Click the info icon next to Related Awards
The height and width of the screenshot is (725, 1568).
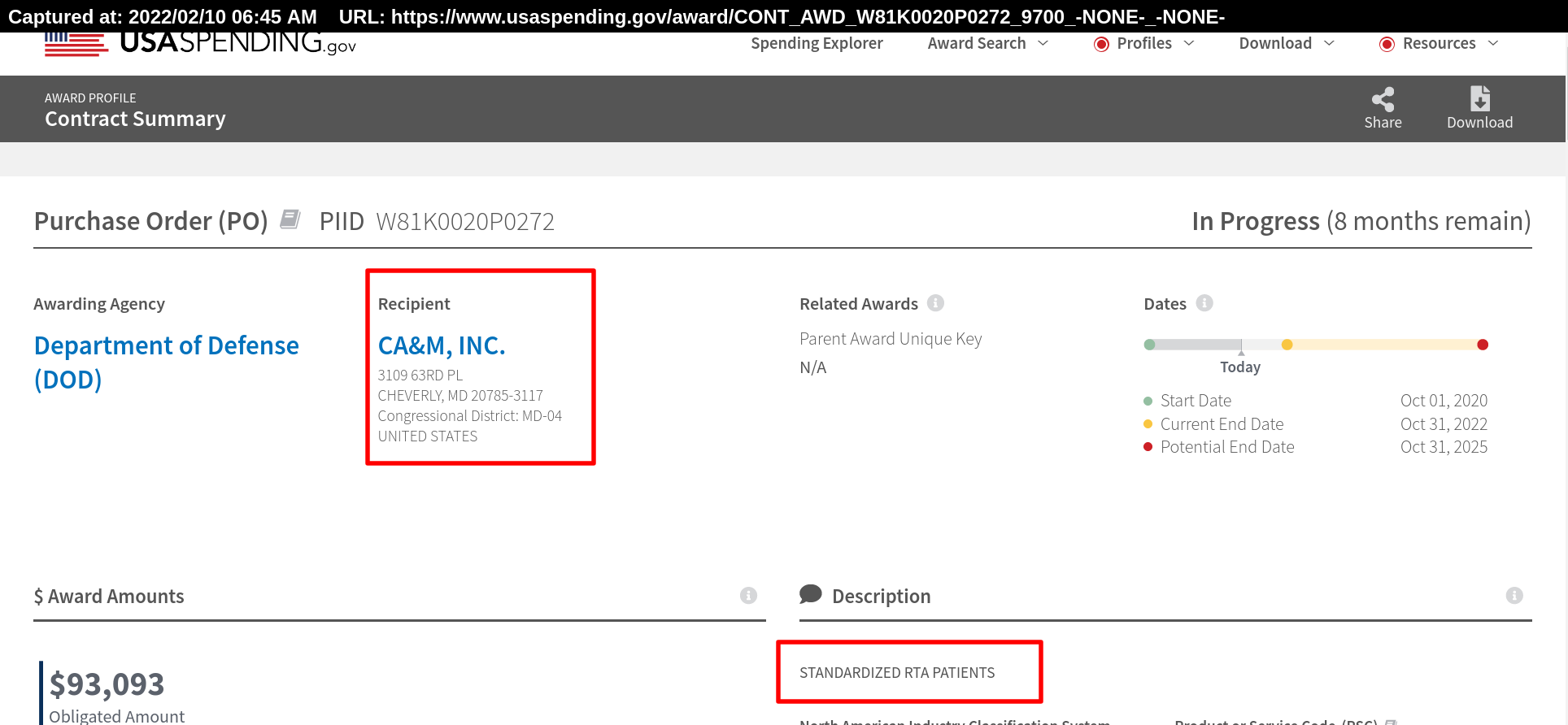(936, 303)
